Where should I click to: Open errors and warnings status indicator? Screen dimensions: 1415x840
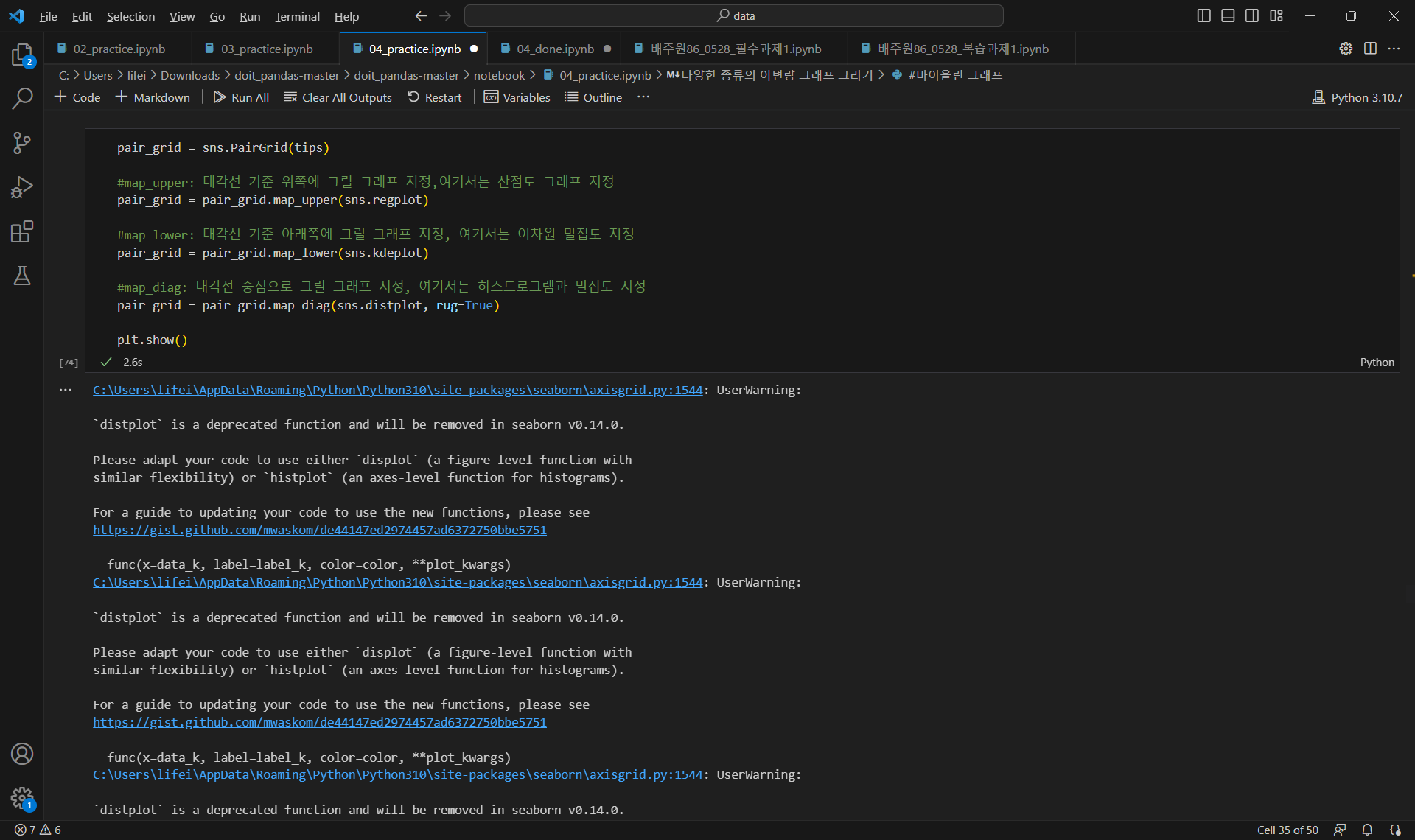point(38,830)
